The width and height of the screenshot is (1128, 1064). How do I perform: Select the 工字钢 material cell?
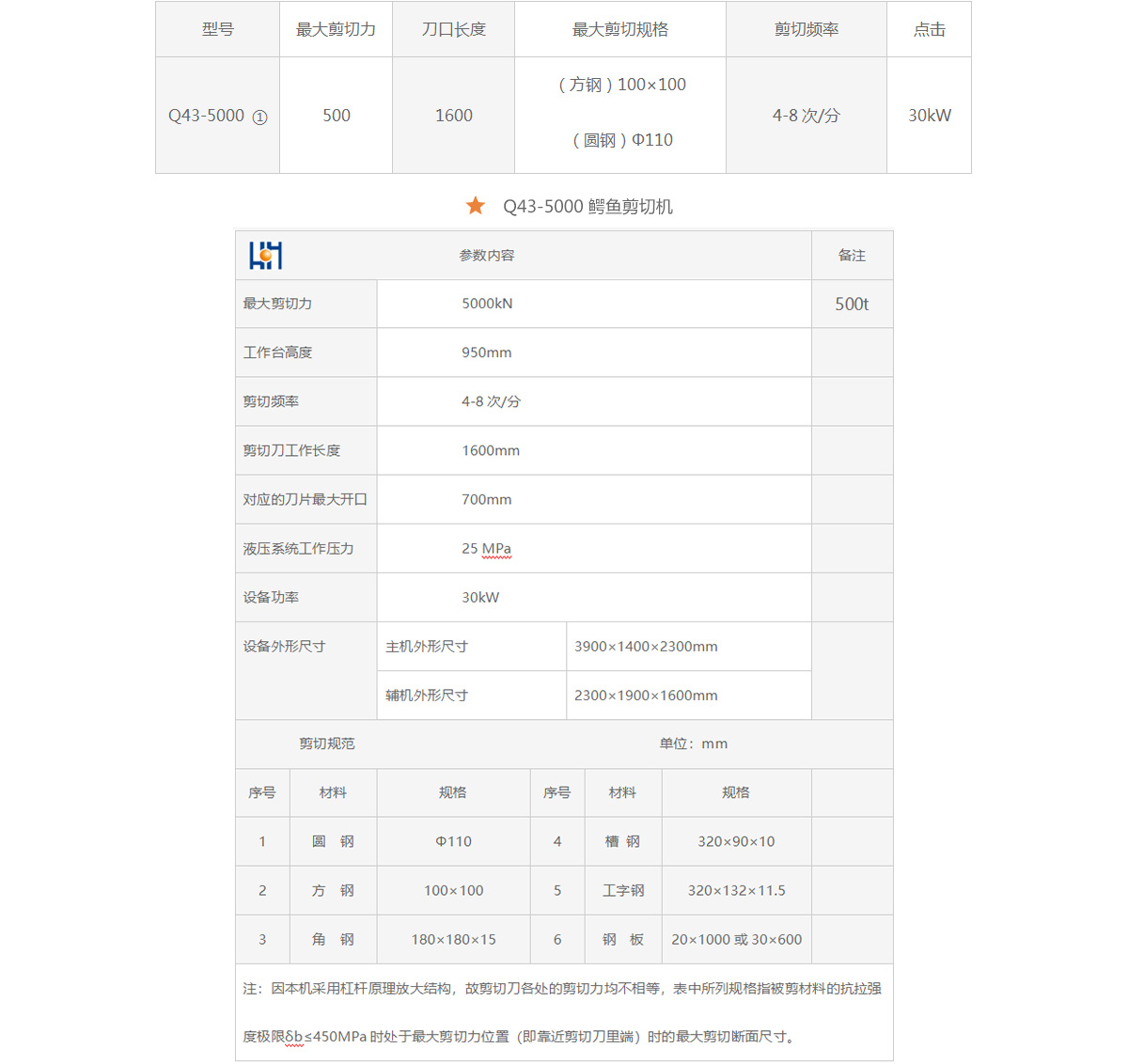623,891
